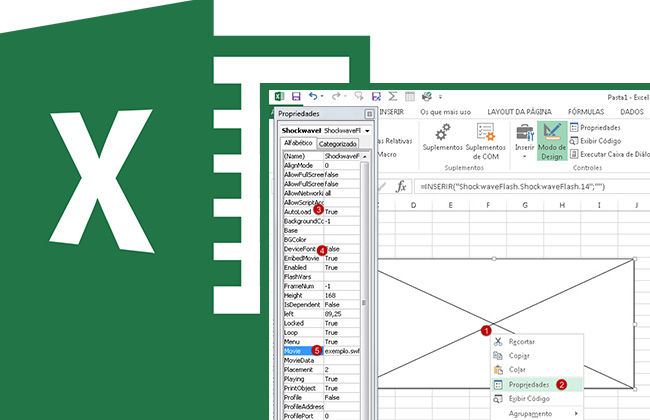Close the Propriedades window
This screenshot has height=420, width=650.
(369, 114)
